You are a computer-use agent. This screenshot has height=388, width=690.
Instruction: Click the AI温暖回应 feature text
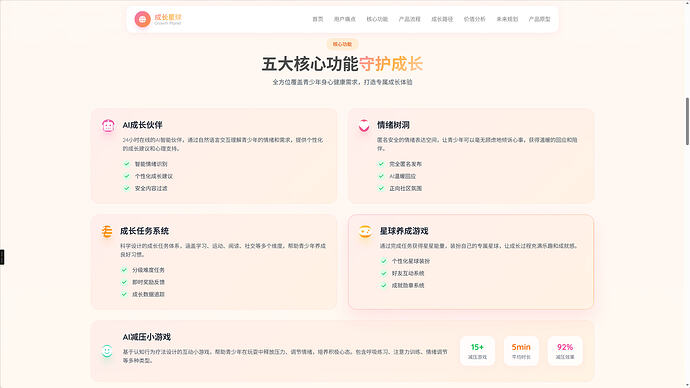[x=402, y=176]
